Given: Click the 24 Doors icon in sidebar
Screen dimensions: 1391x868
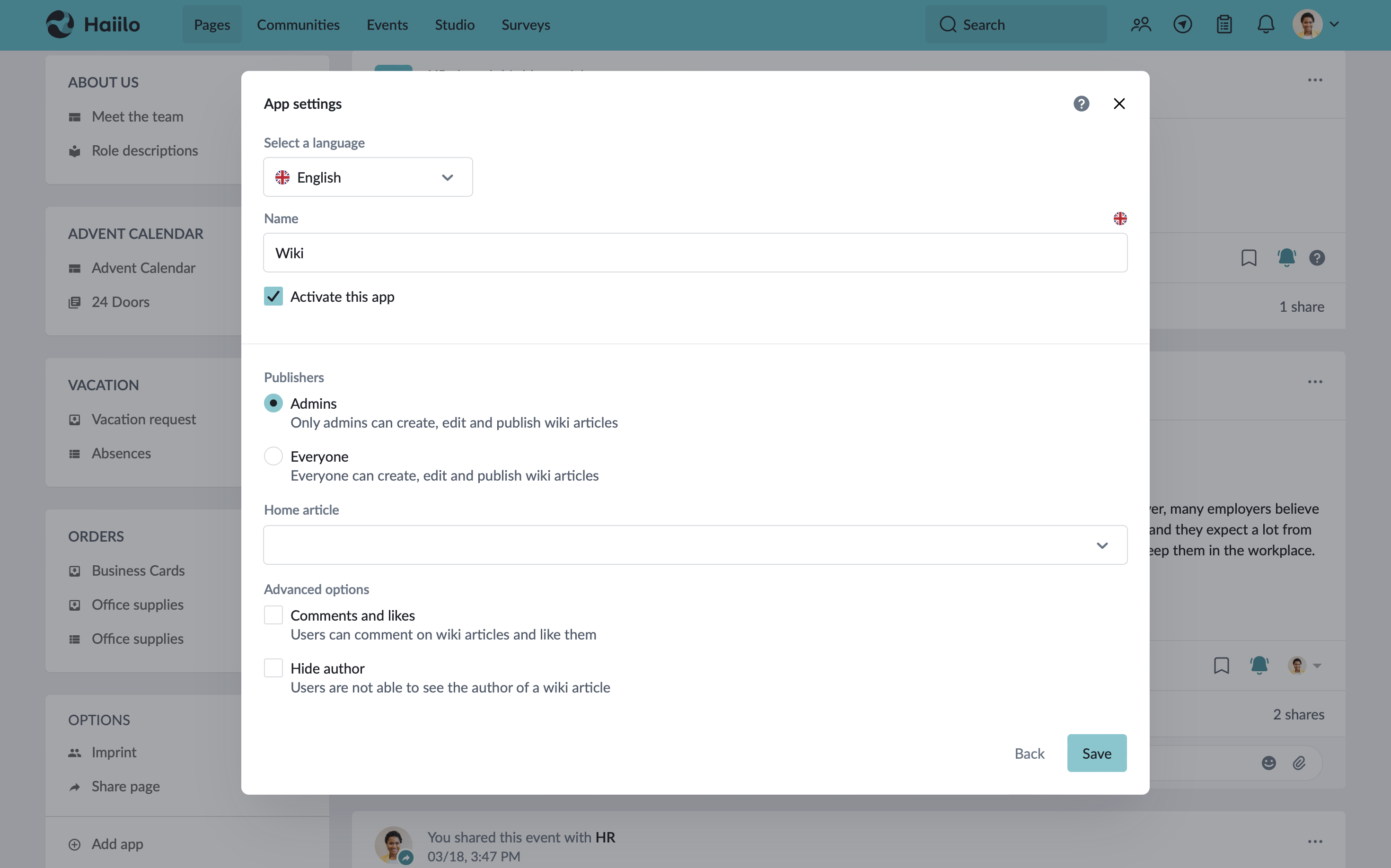Looking at the screenshot, I should coord(75,303).
